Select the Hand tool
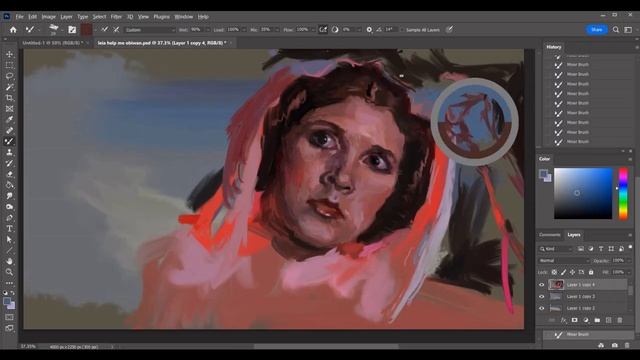The image size is (640, 360). [9, 261]
